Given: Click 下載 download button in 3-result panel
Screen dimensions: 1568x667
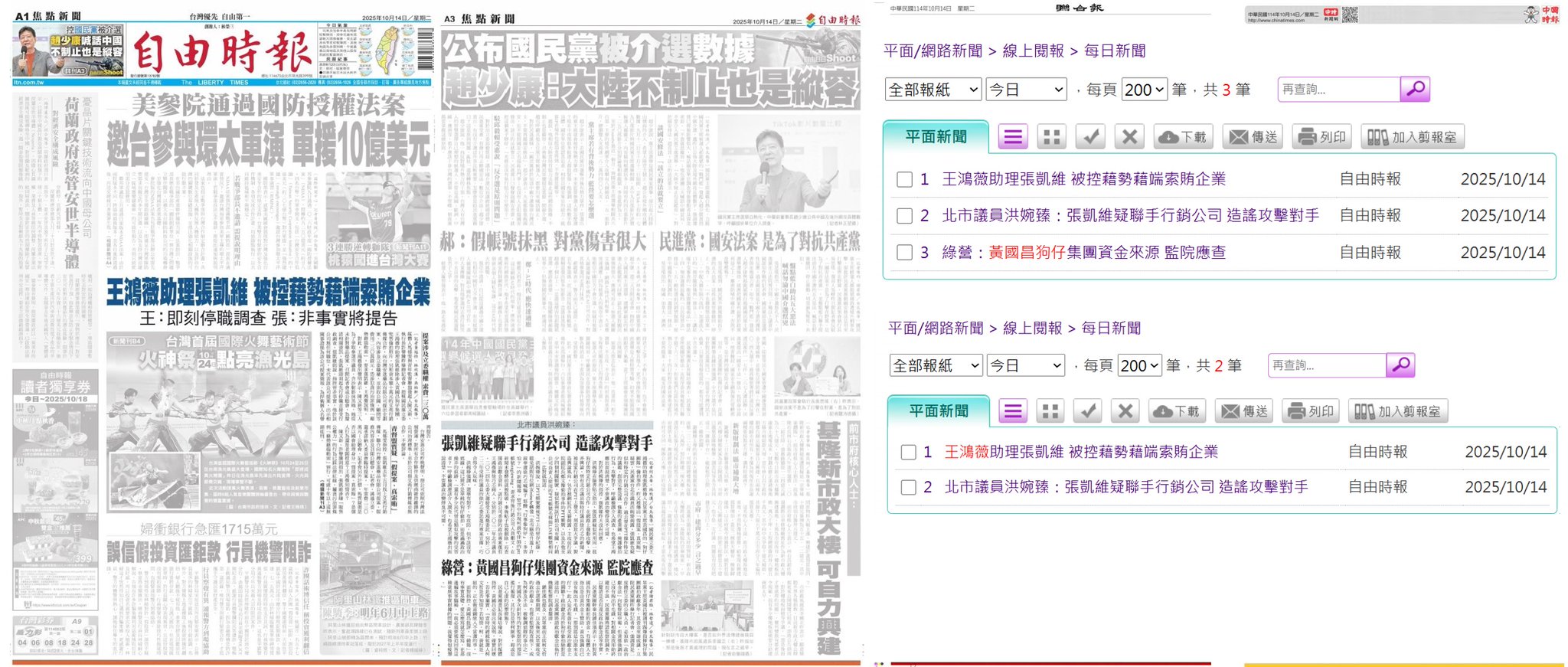Looking at the screenshot, I should (x=1183, y=137).
